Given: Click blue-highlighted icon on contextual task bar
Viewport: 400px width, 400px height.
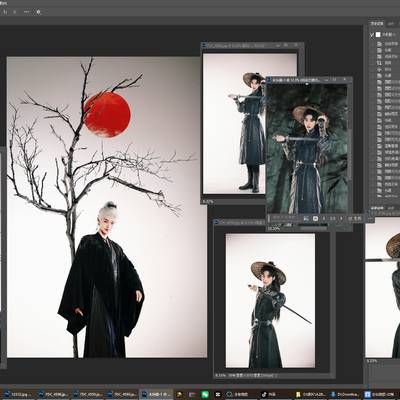Looking at the screenshot, I should (x=306, y=219).
